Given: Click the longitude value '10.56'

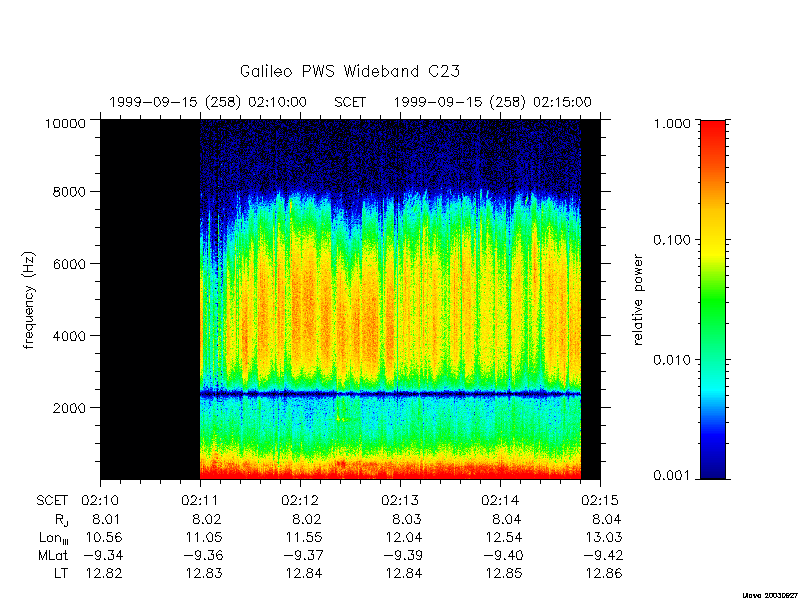Looking at the screenshot, I should [x=104, y=537].
